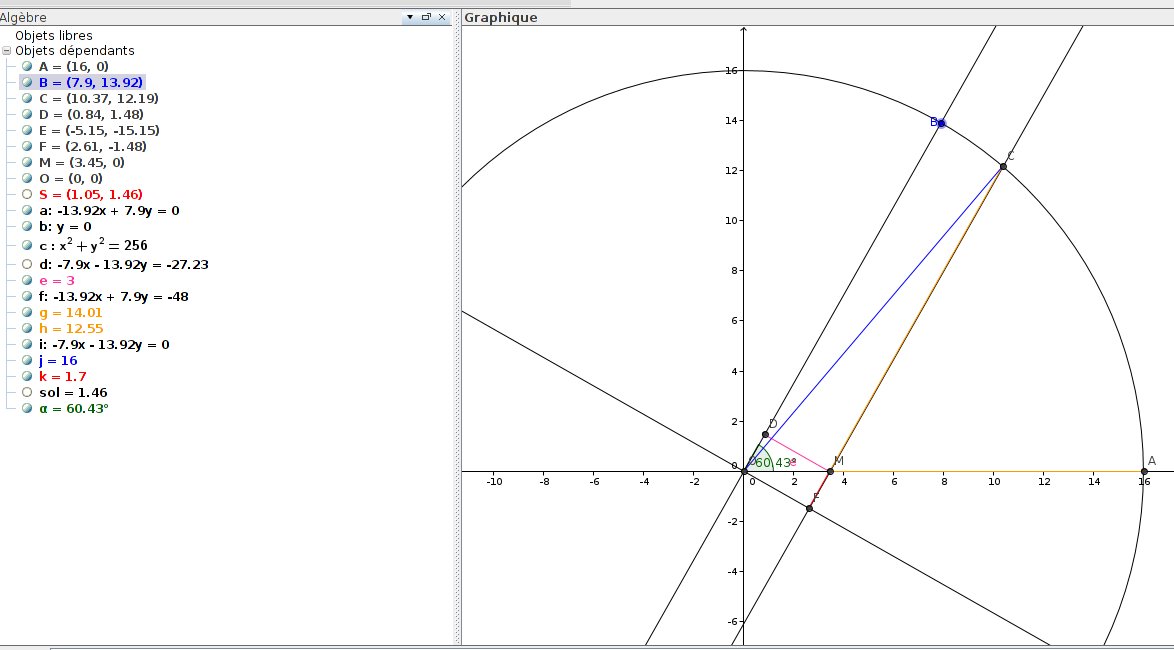Hide point D via its algebra bullet
The image size is (1174, 650).
(x=27, y=115)
